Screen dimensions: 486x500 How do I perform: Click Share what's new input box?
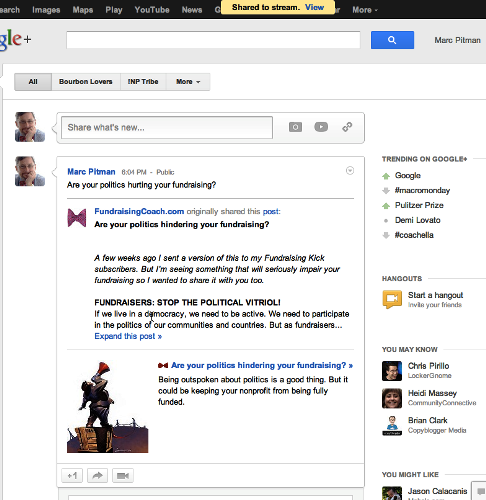[x=167, y=127]
